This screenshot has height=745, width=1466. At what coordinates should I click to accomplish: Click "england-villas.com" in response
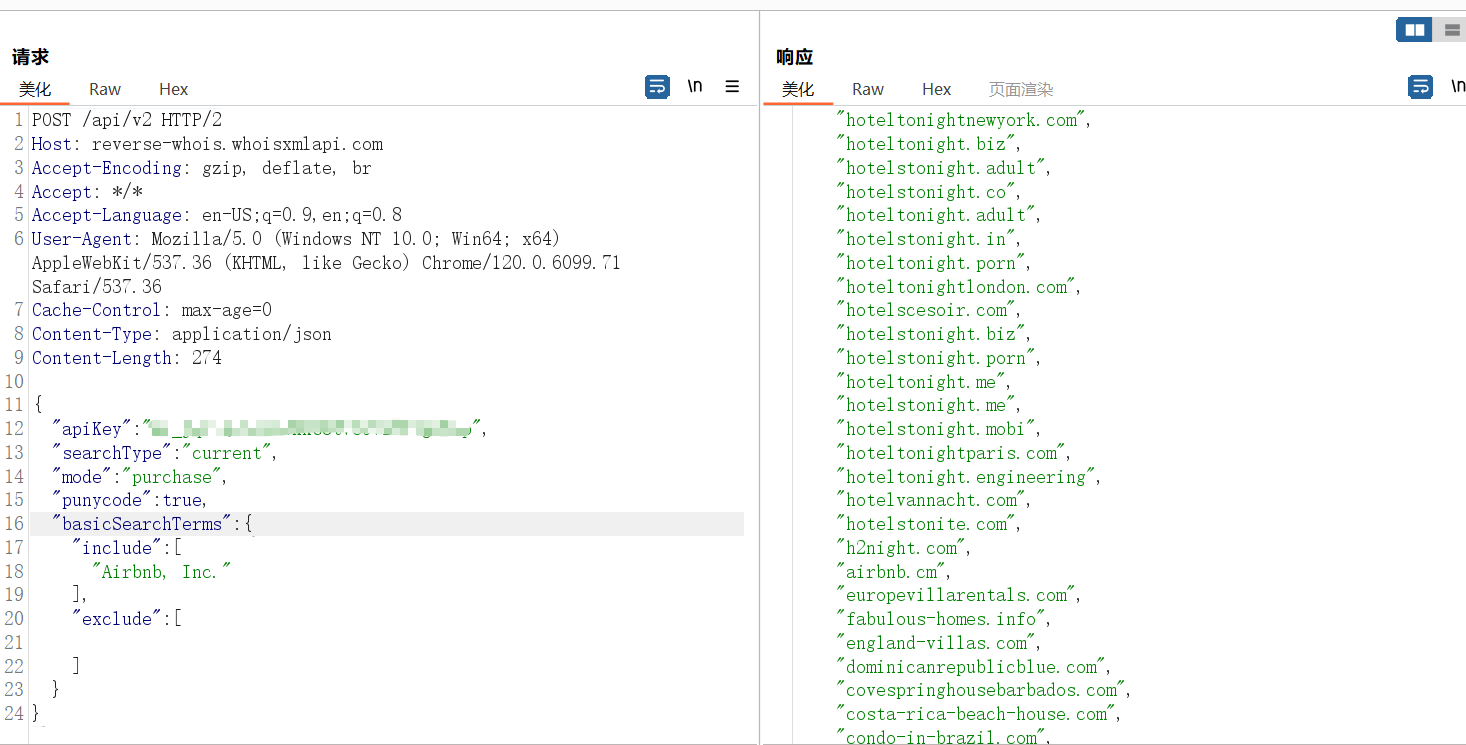click(x=937, y=643)
